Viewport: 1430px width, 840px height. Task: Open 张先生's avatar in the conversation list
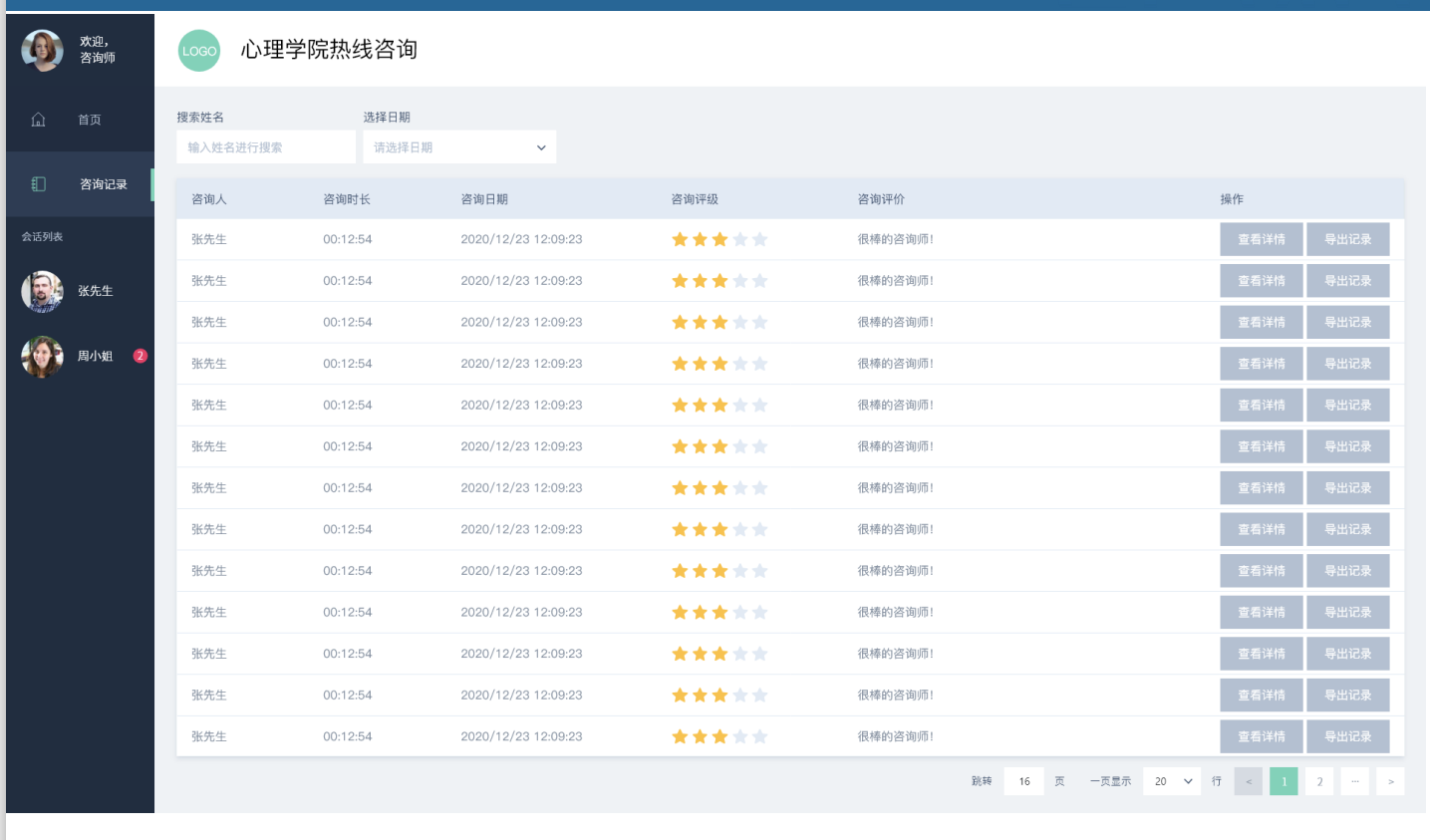tap(43, 291)
